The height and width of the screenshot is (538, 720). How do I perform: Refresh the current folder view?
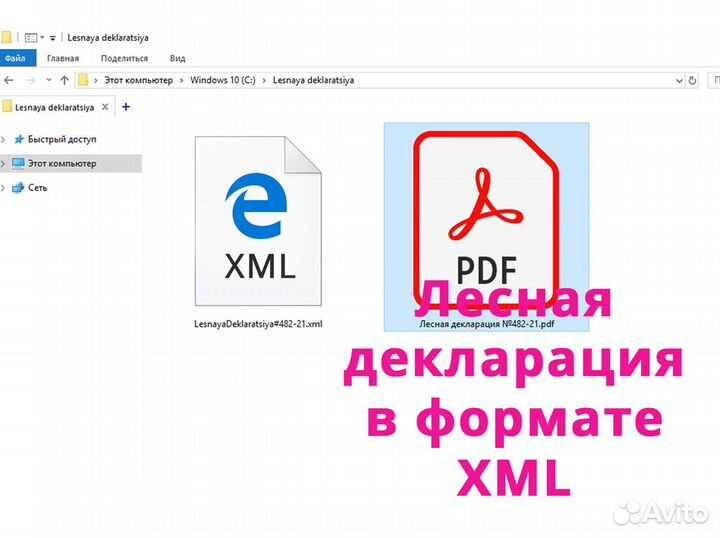pos(692,81)
